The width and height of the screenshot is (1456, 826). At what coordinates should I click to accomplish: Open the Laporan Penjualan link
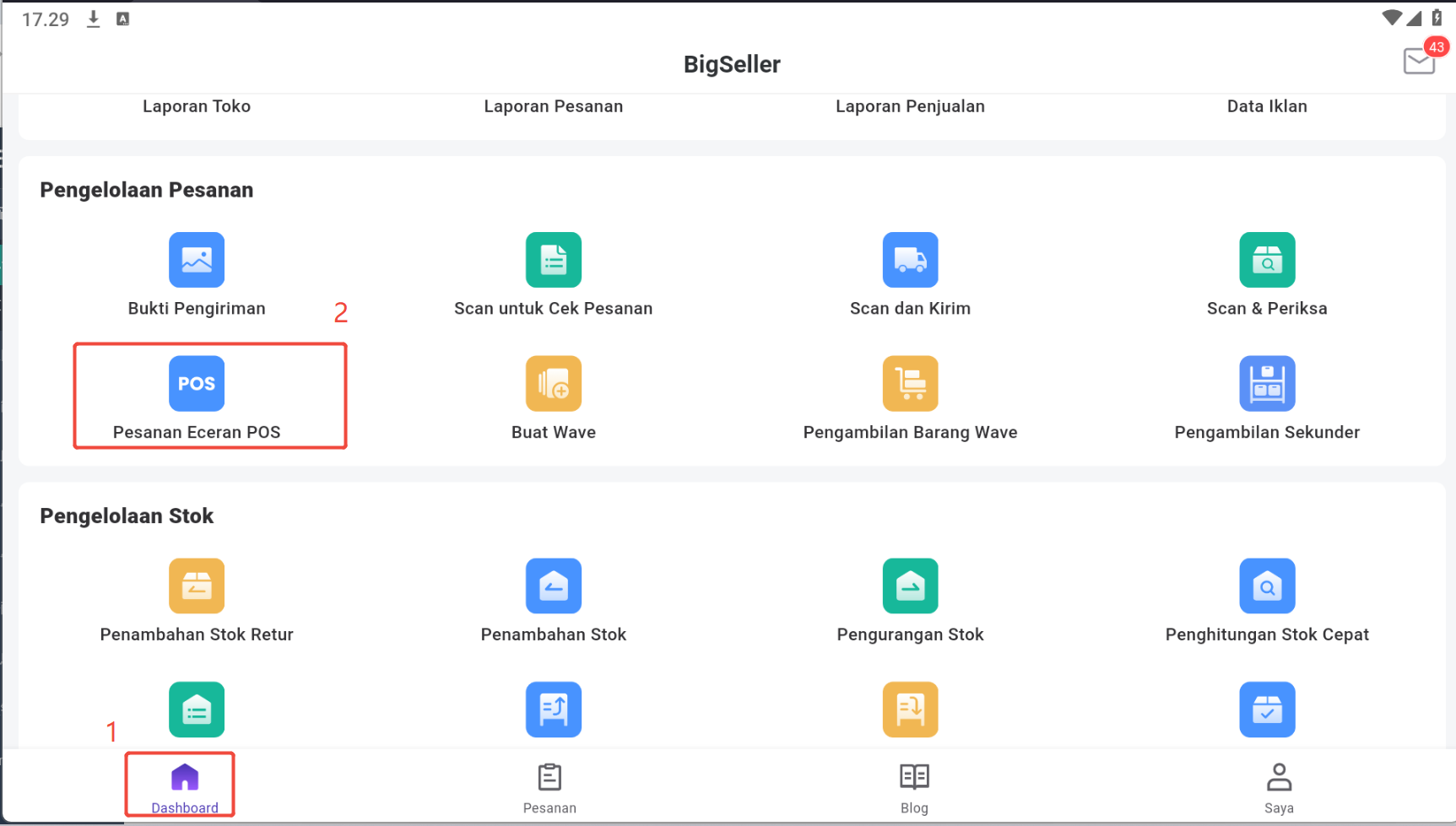tap(910, 106)
